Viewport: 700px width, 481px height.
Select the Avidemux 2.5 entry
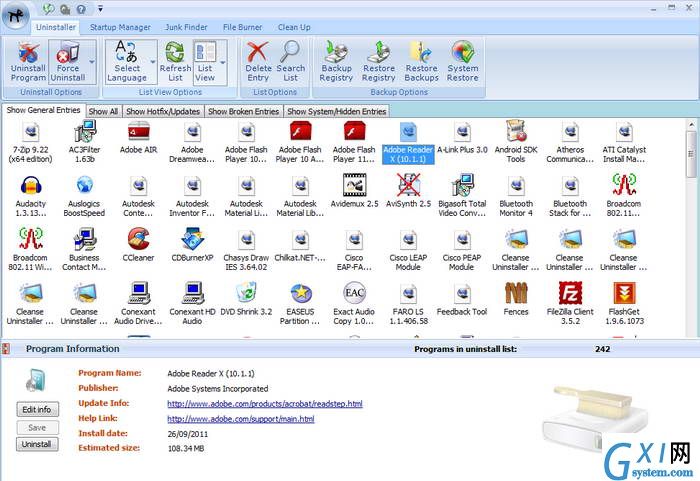(x=354, y=192)
